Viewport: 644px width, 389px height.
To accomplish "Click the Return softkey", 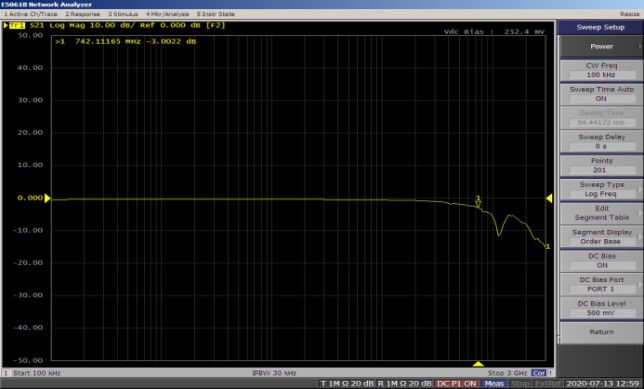I will coord(601,332).
